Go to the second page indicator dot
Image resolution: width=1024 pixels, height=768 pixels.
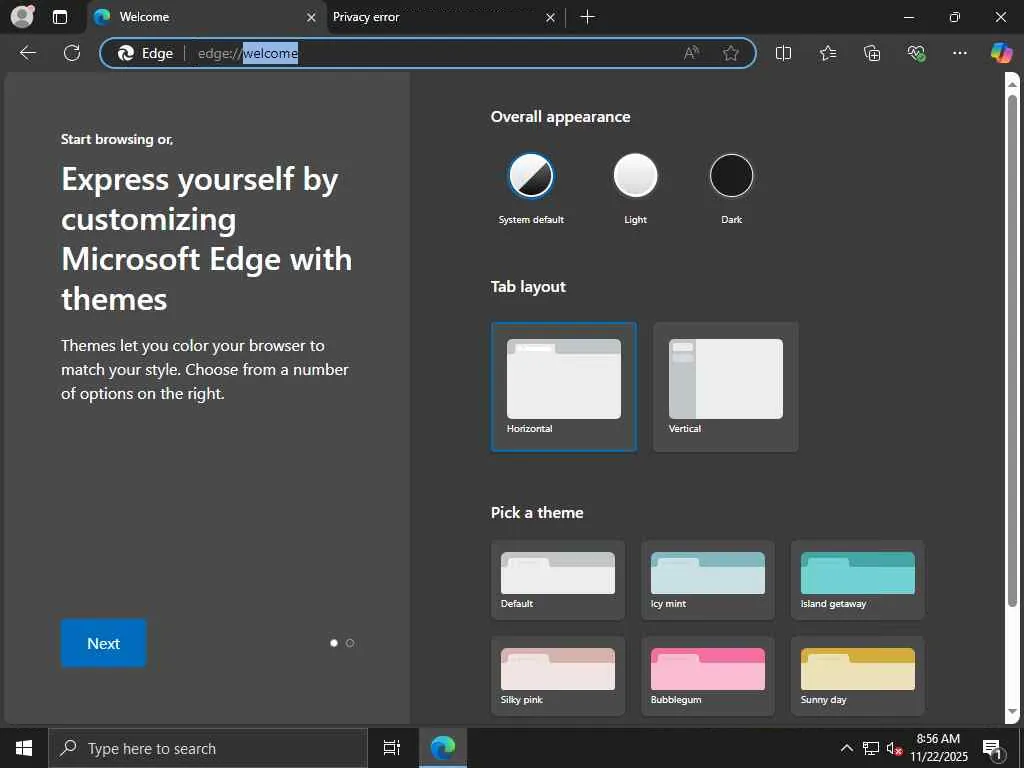click(350, 643)
